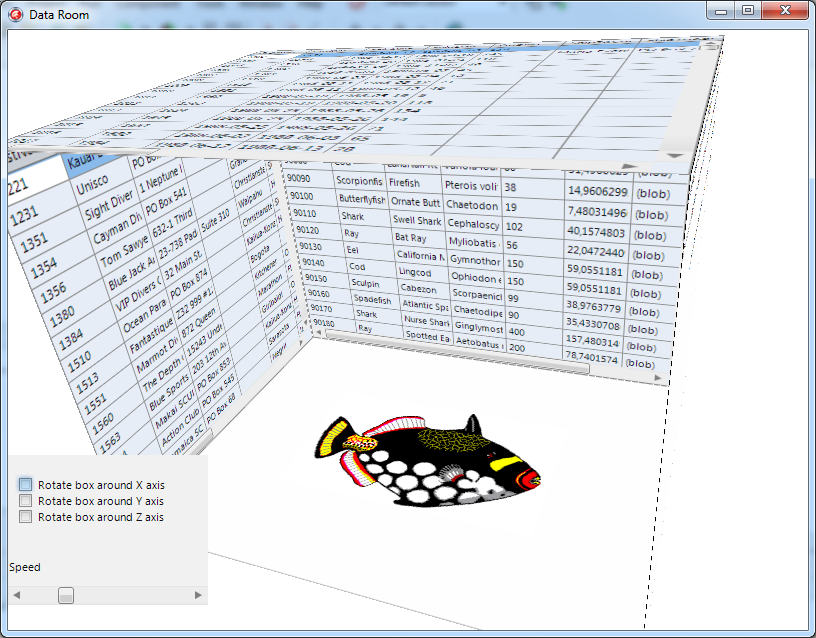Select the 'Sight Diver' company cell
This screenshot has width=816, height=638.
click(109, 206)
